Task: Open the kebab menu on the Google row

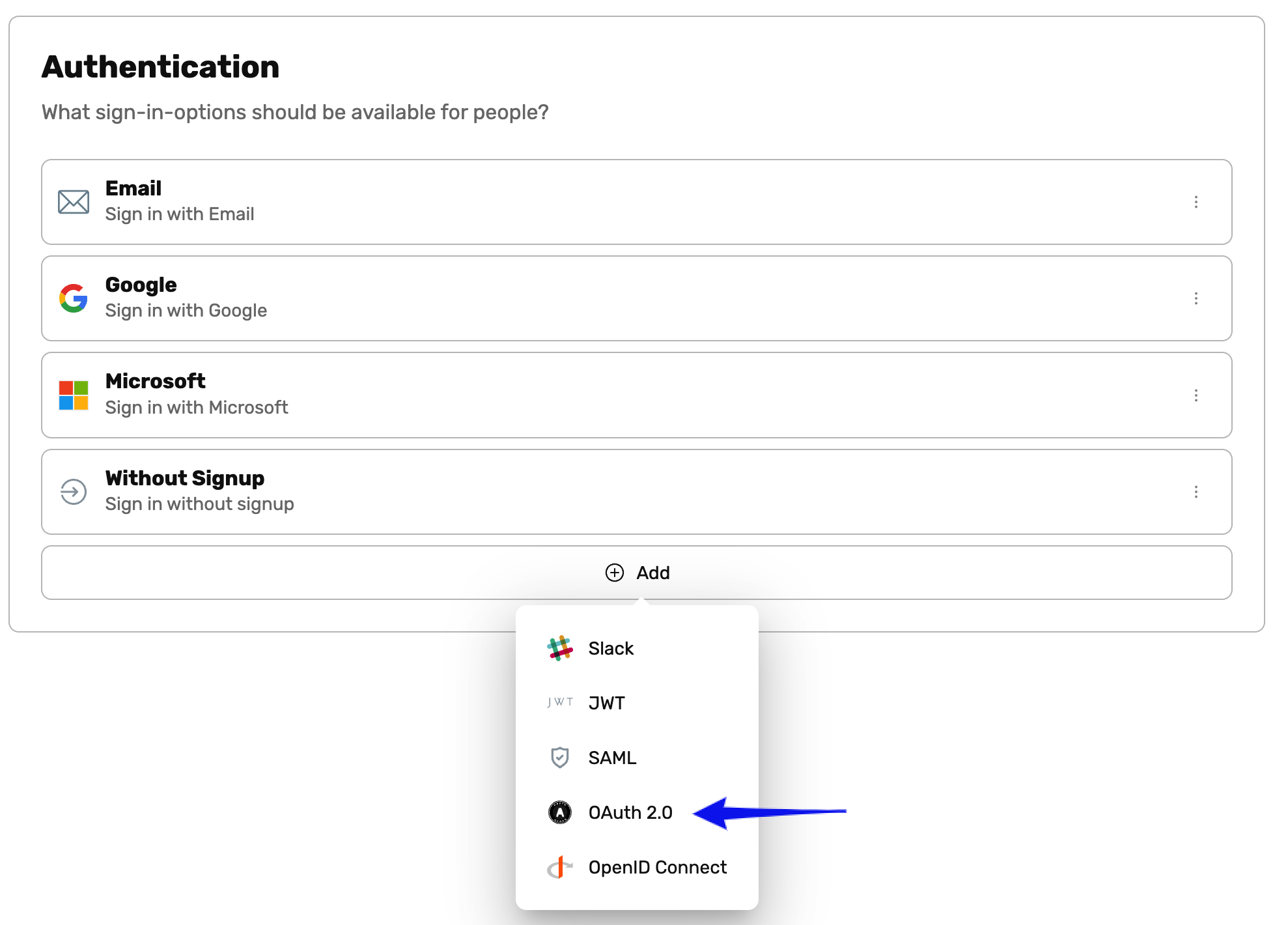Action: 1197,298
